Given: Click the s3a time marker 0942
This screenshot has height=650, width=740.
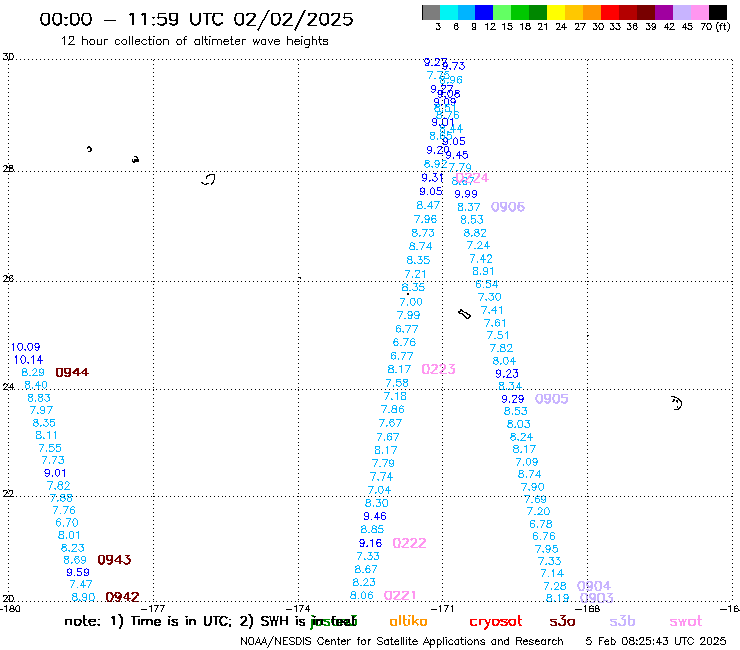Looking at the screenshot, I should [122, 597].
